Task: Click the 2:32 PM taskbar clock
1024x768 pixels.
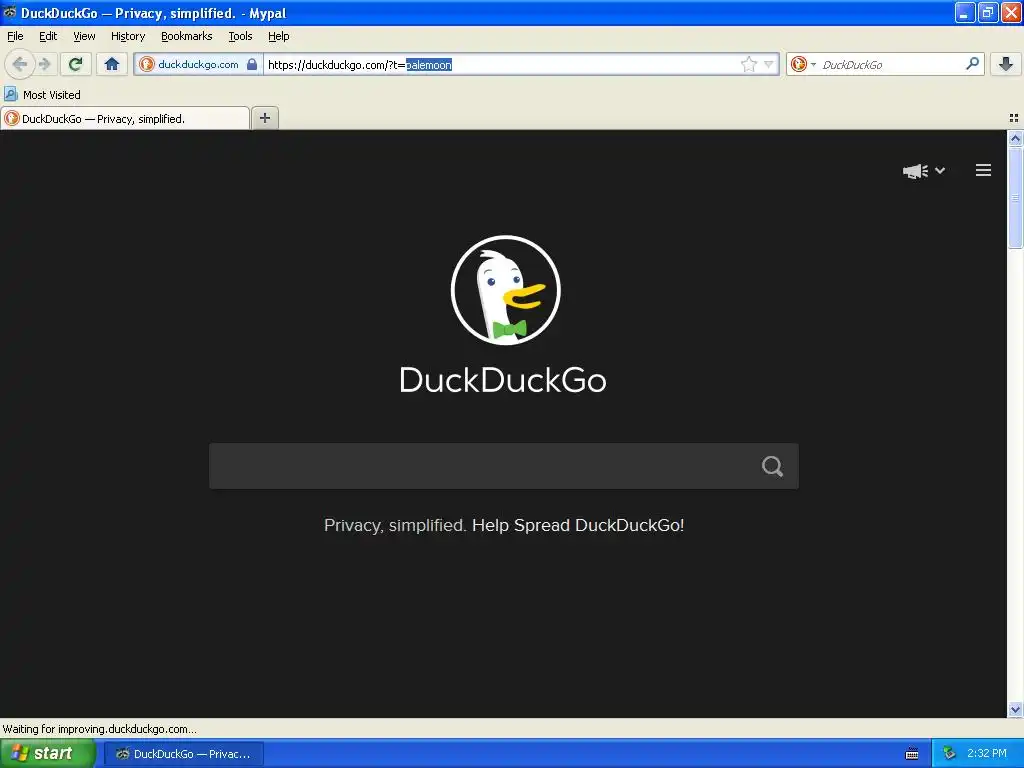Action: point(987,754)
